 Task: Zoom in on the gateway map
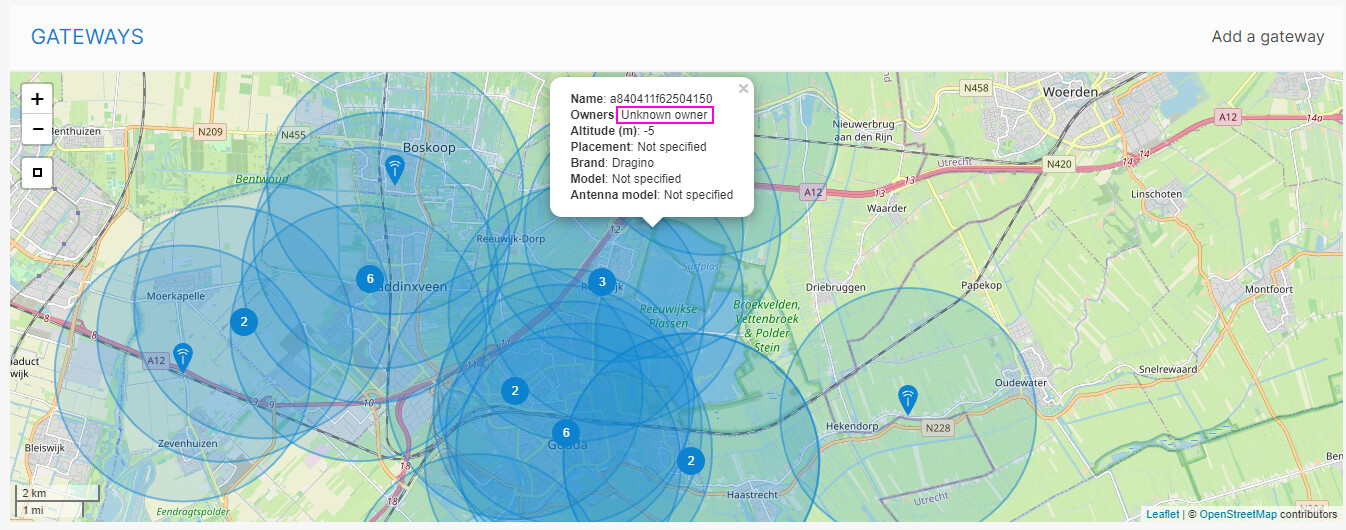pyautogui.click(x=37, y=99)
